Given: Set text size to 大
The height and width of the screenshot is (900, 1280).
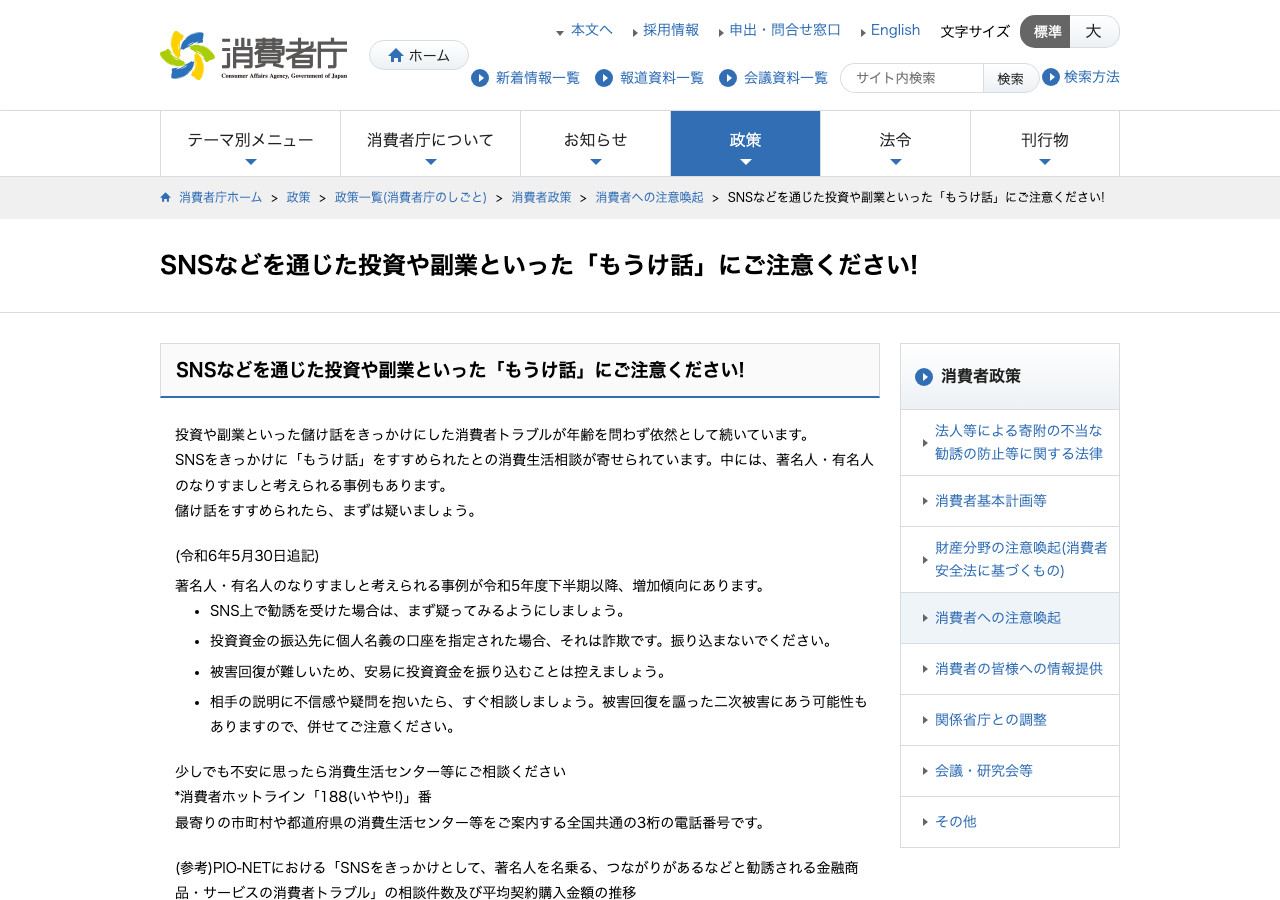Looking at the screenshot, I should click(1094, 32).
